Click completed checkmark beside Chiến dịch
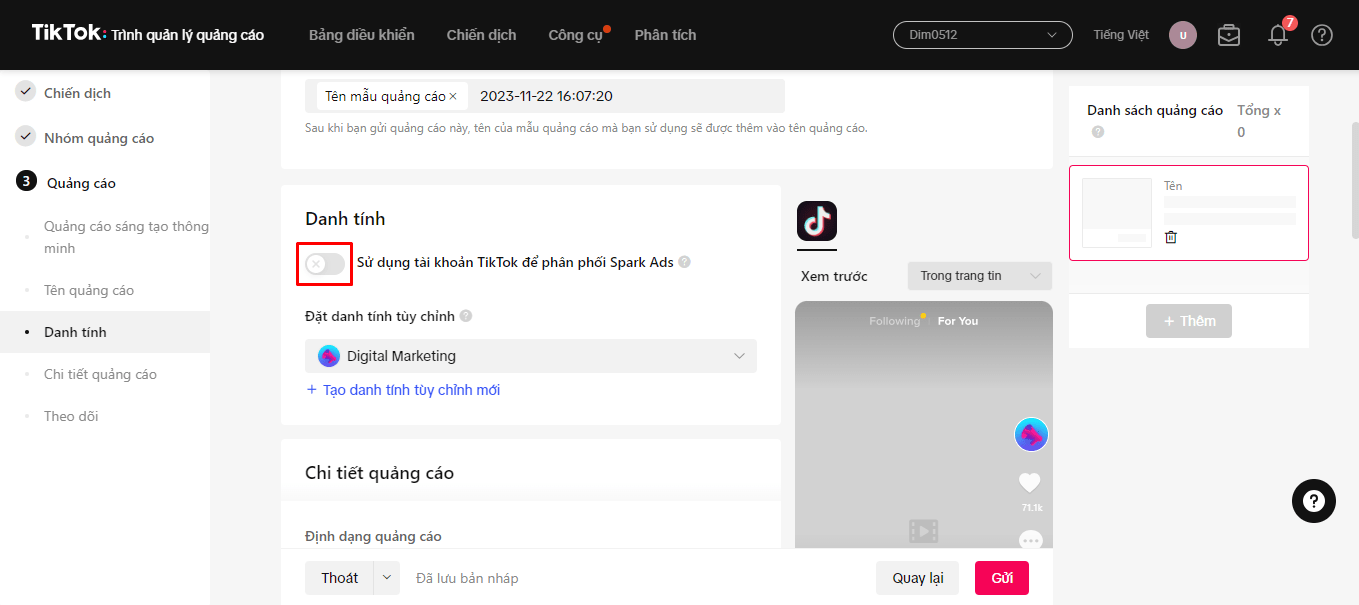The width and height of the screenshot is (1359, 605). click(26, 92)
